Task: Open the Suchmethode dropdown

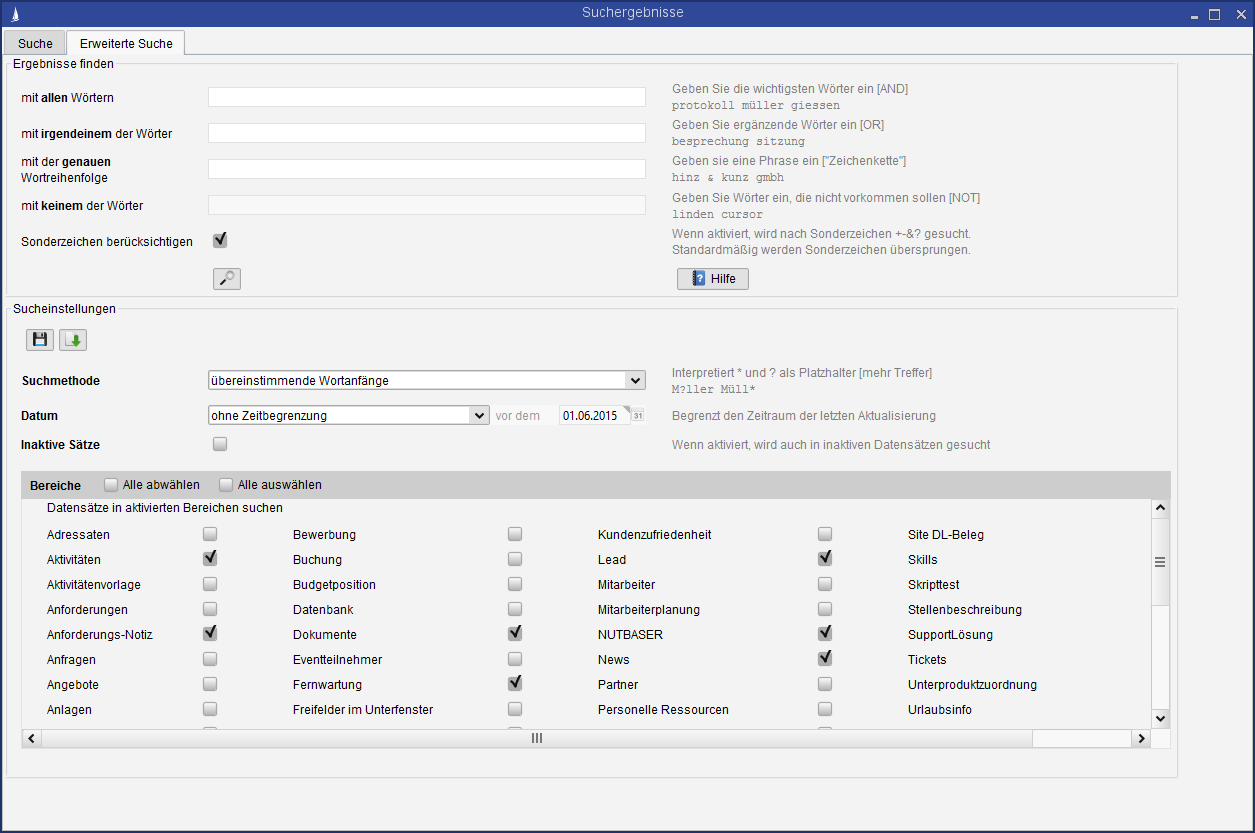Action: 634,381
